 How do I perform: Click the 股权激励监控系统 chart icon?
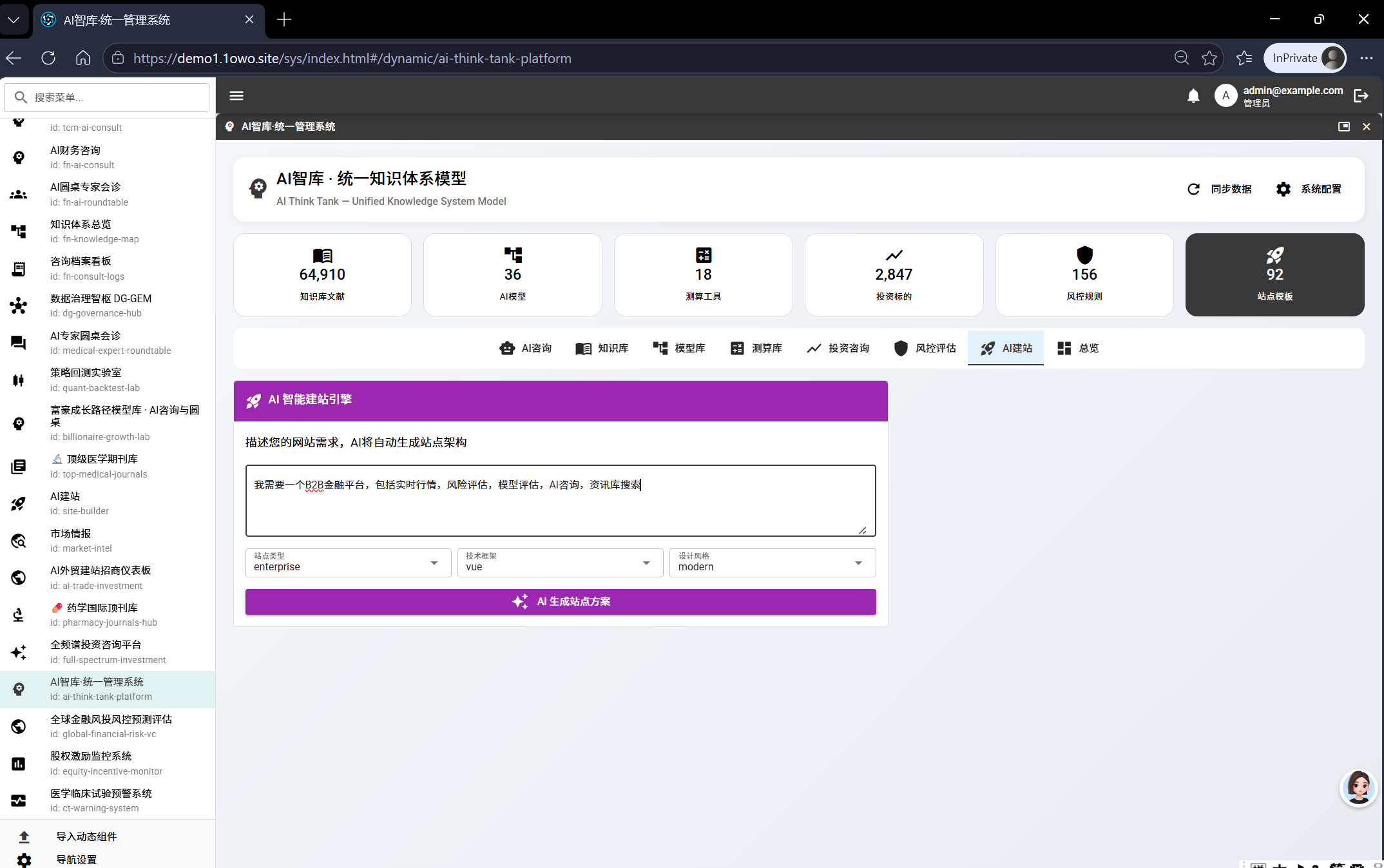(x=19, y=764)
